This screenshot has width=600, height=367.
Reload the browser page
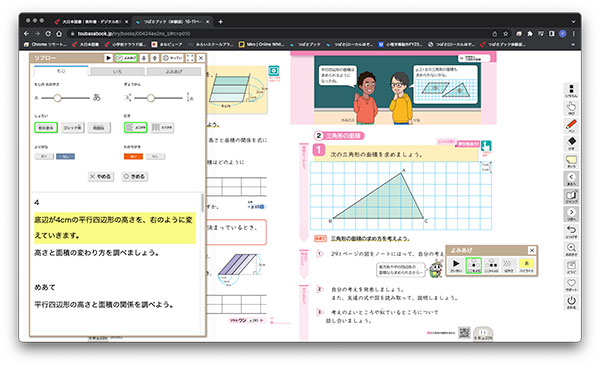(x=48, y=34)
